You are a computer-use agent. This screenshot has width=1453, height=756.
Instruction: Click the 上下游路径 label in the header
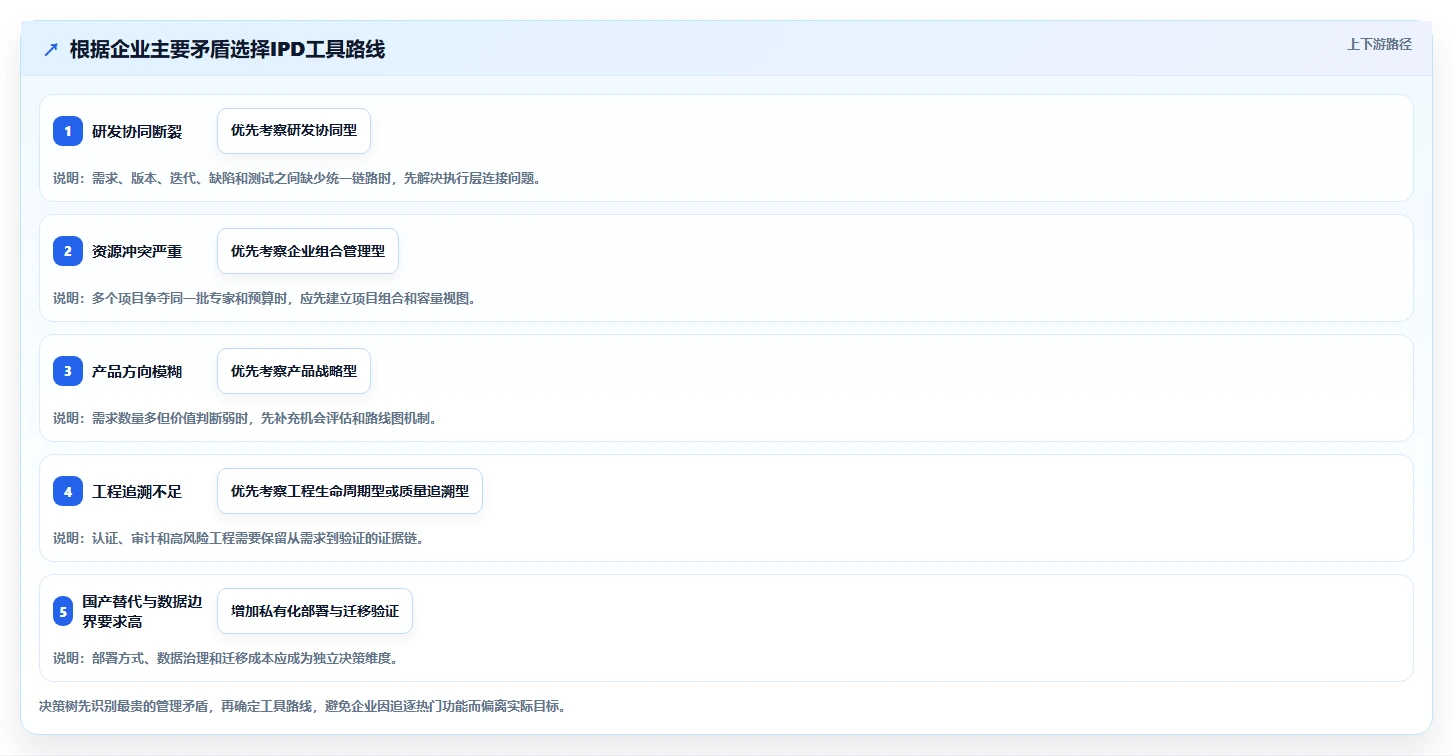(x=1380, y=44)
